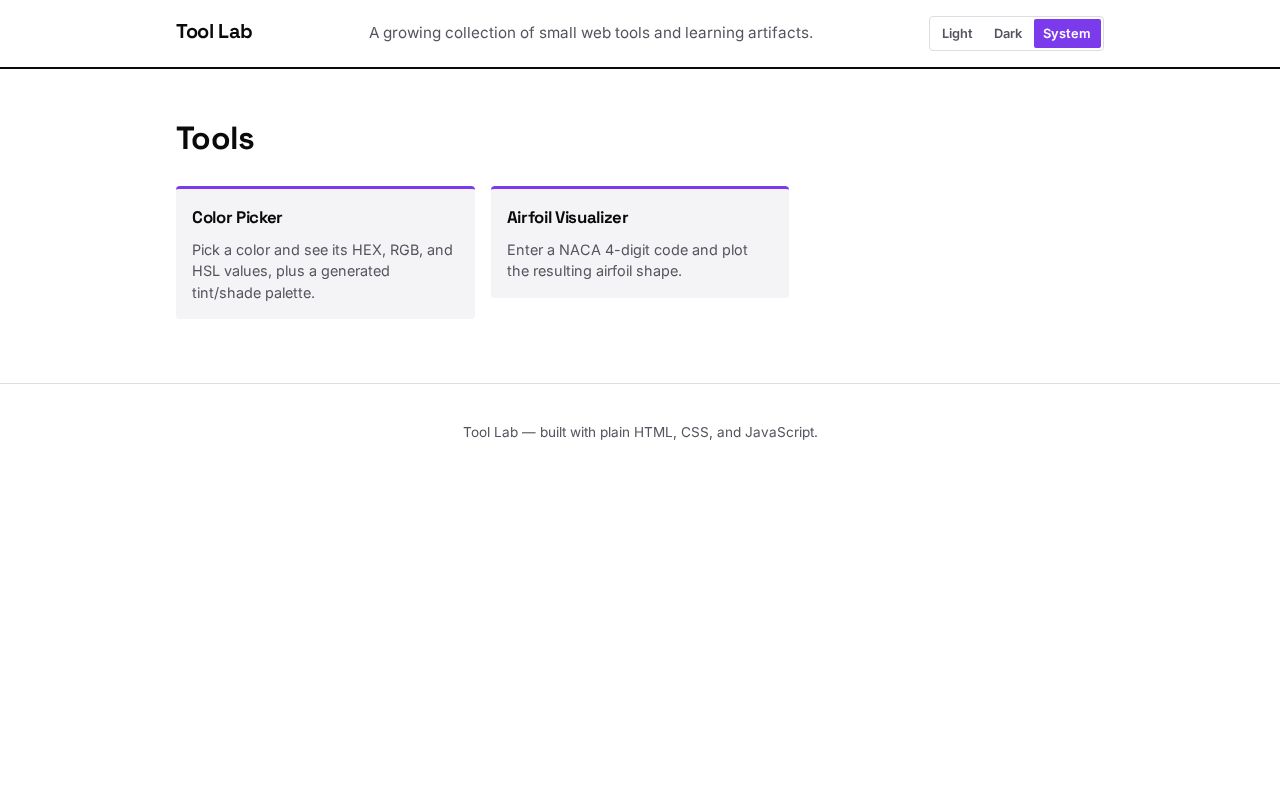Click the 'Enter a NACA 4-digit code' description

627,260
